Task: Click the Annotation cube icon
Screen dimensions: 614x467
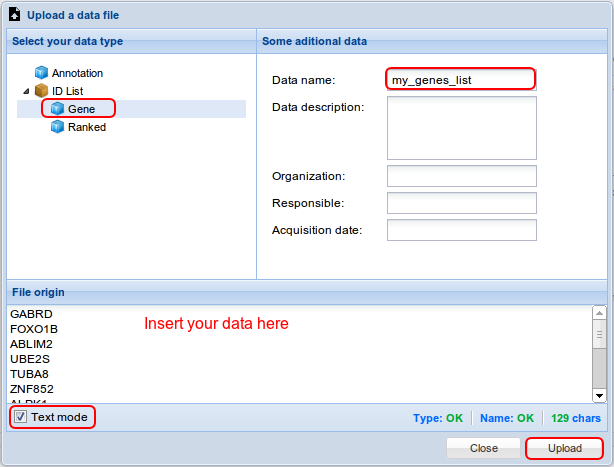Action: (x=41, y=73)
